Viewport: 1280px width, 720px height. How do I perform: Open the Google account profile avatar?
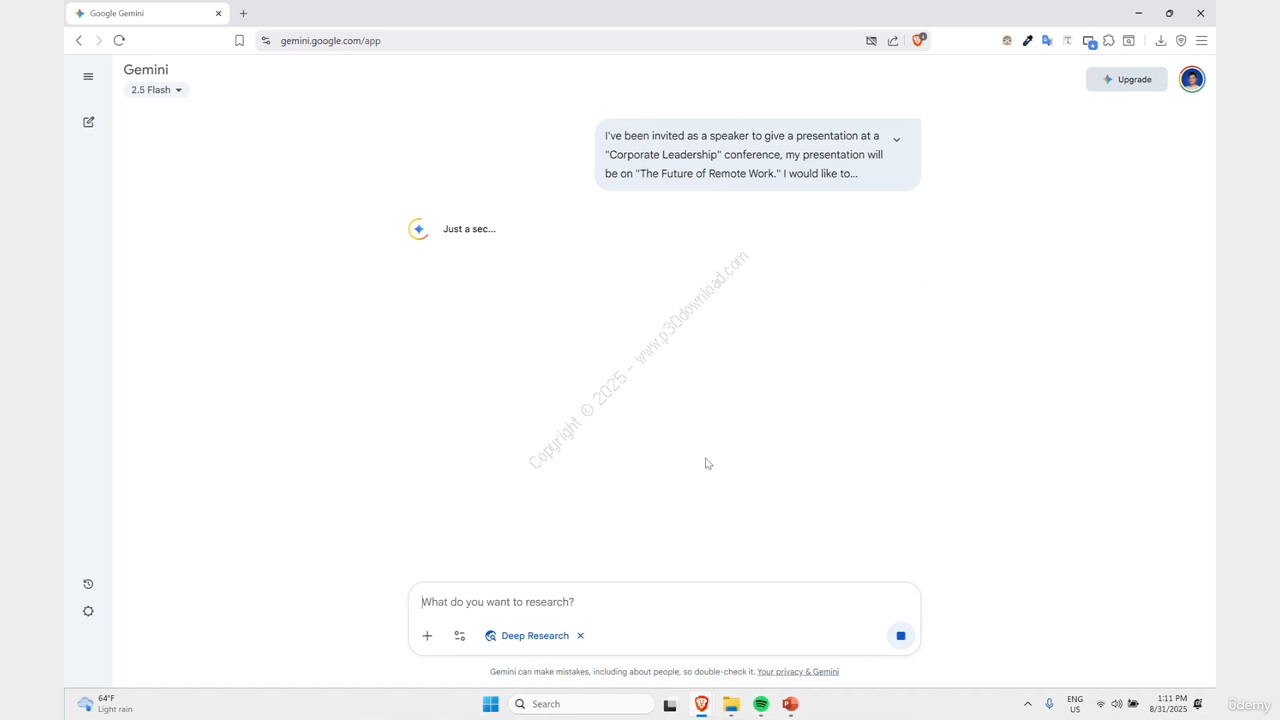1191,79
